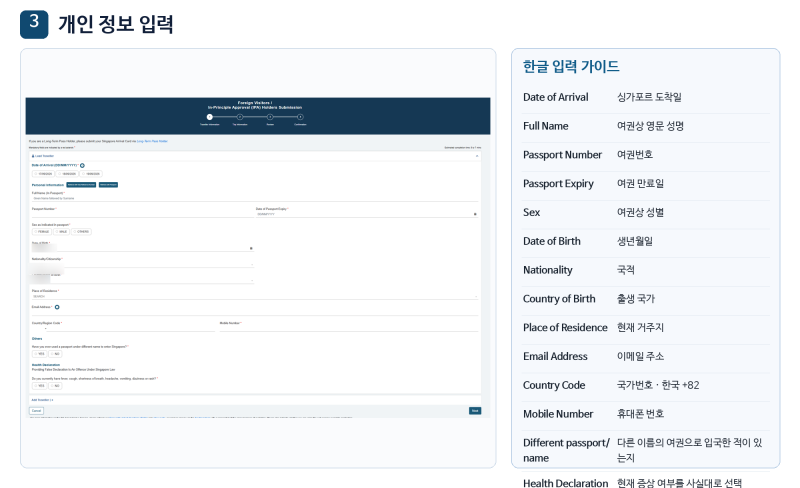Select 19/09/2025 as arrival date

pos(91,174)
